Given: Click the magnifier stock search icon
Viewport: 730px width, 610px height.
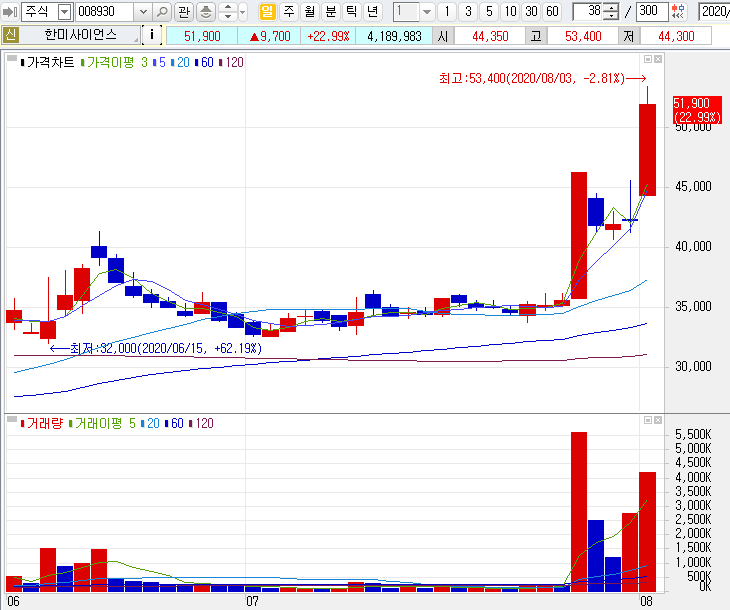Looking at the screenshot, I should pyautogui.click(x=162, y=11).
